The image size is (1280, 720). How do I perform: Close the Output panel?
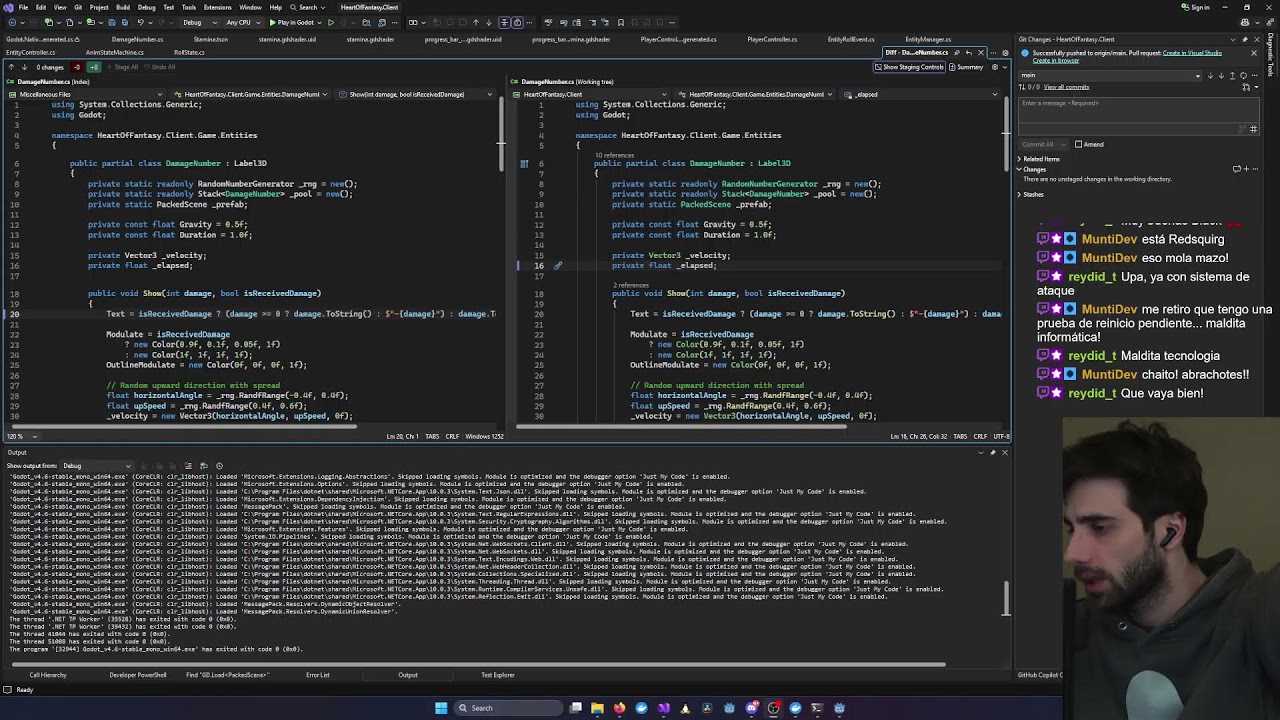[x=1005, y=453]
